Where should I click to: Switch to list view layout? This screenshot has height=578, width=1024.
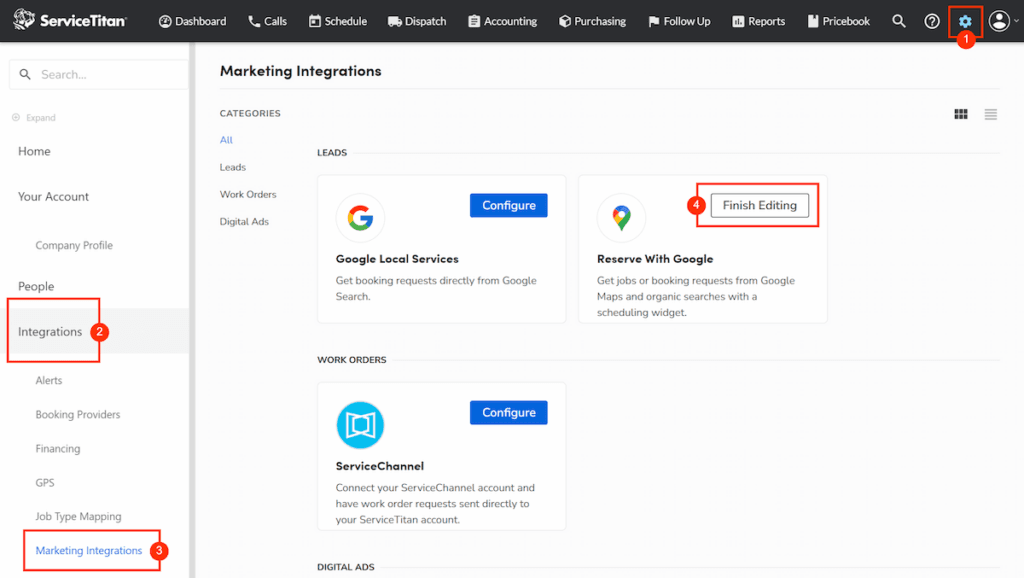(992, 114)
